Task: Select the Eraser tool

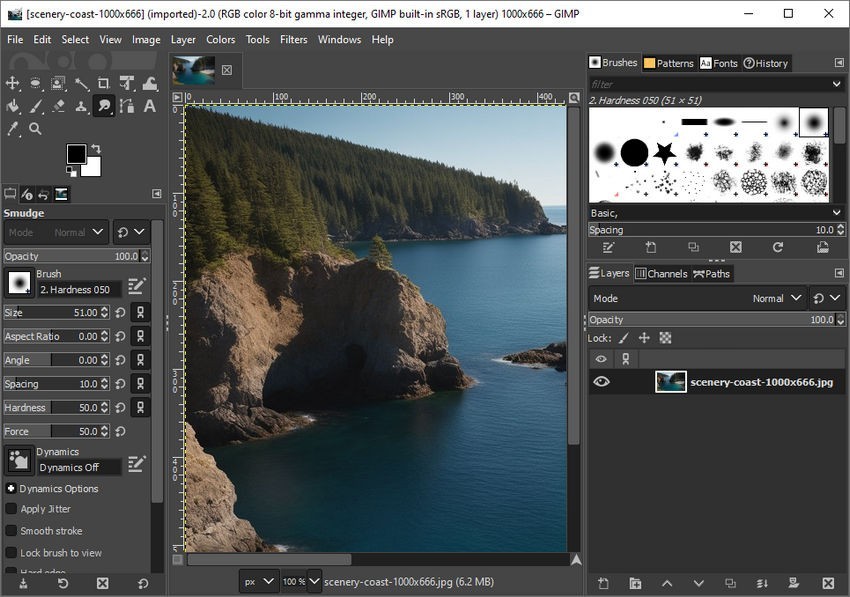Action: 58,106
